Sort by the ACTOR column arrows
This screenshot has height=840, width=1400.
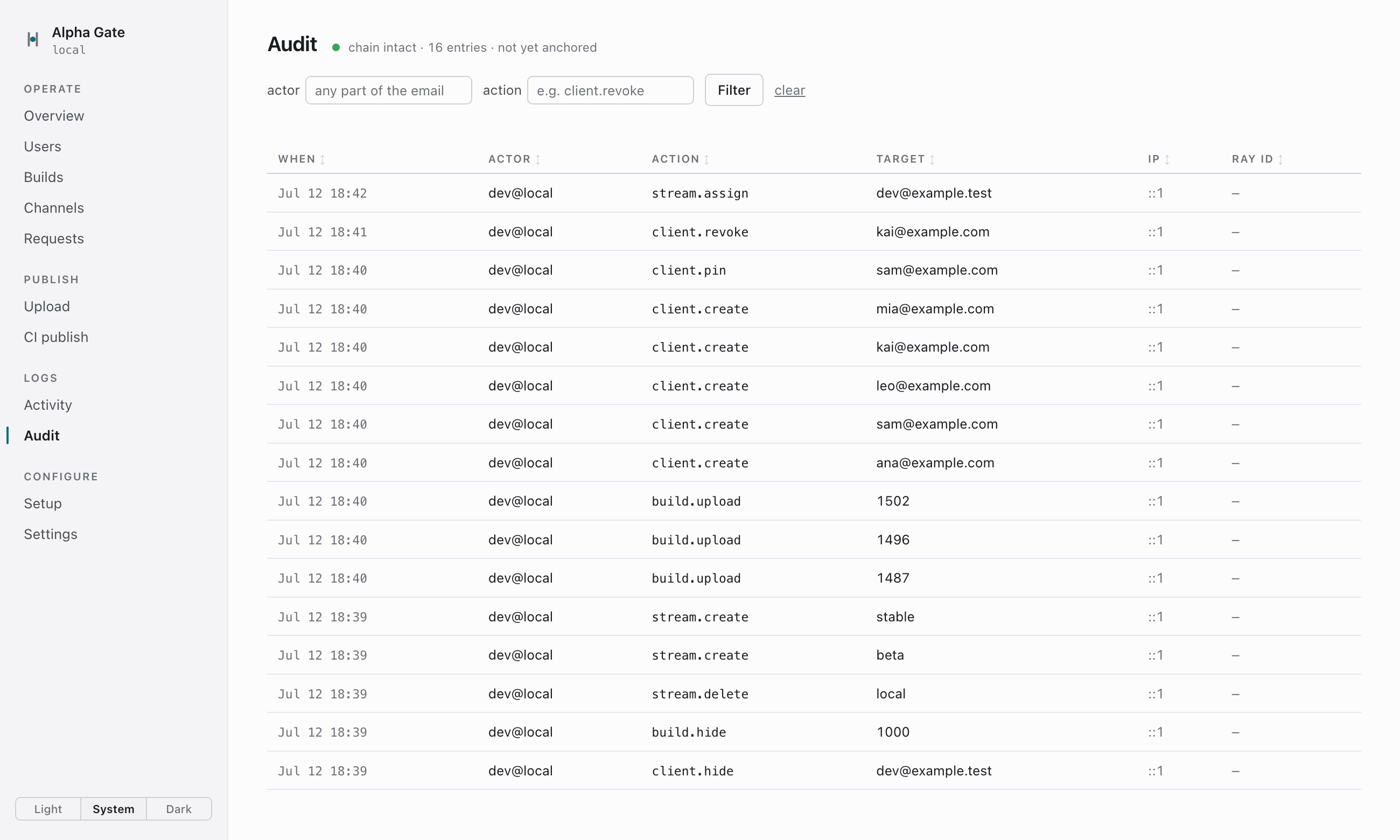537,159
